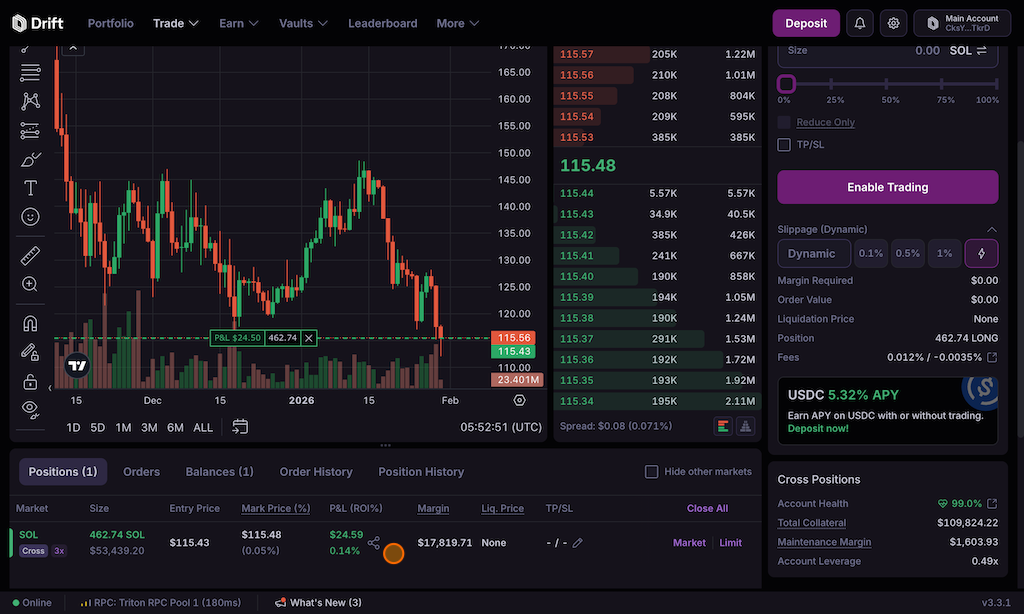Tick the TP/SL checkbox
Viewport: 1024px width, 614px height.
(785, 145)
